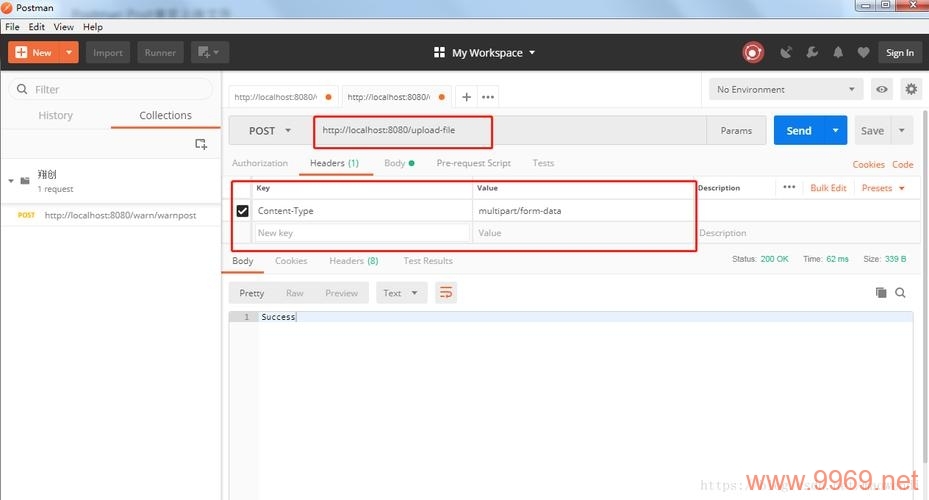Viewport: 929px width, 500px height.
Task: Select the warn/warnpost POST request
Action: tap(111, 216)
